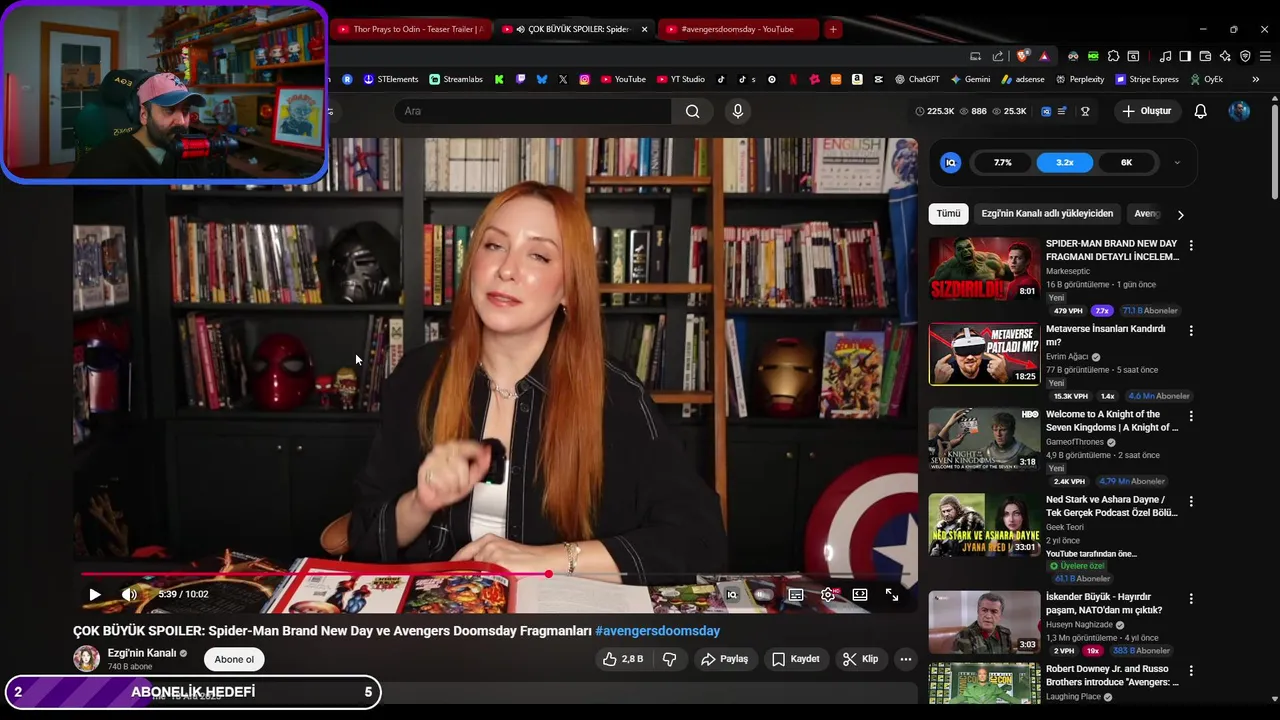Image resolution: width=1280 pixels, height=720 pixels.
Task: Open Gemini bookmark
Action: 971,79
